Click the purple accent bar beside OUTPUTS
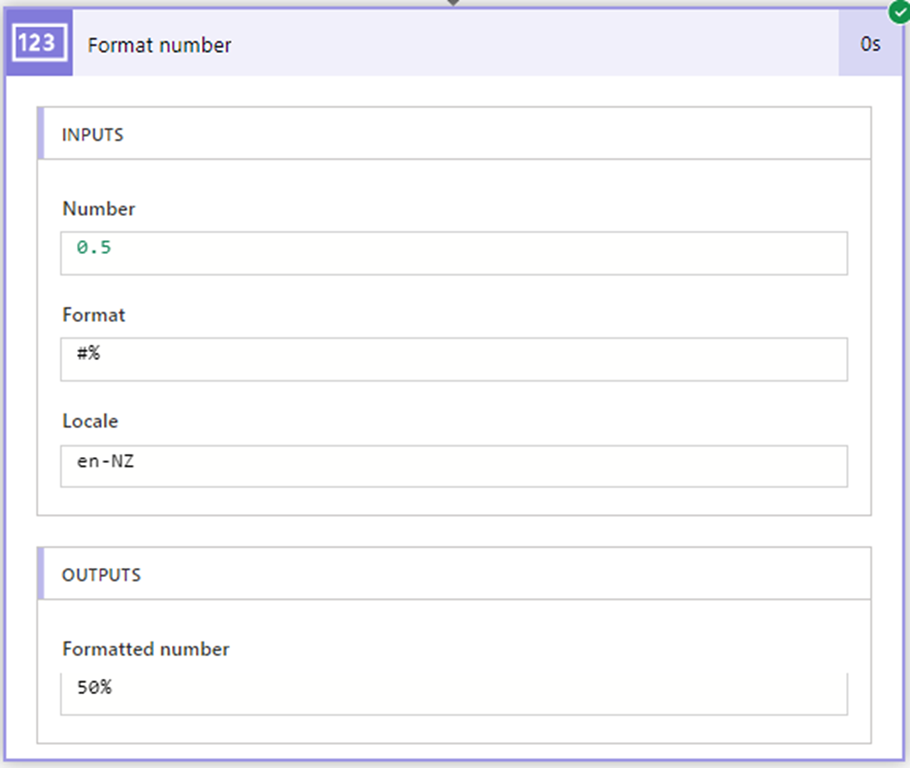The height and width of the screenshot is (768, 910). (40, 574)
